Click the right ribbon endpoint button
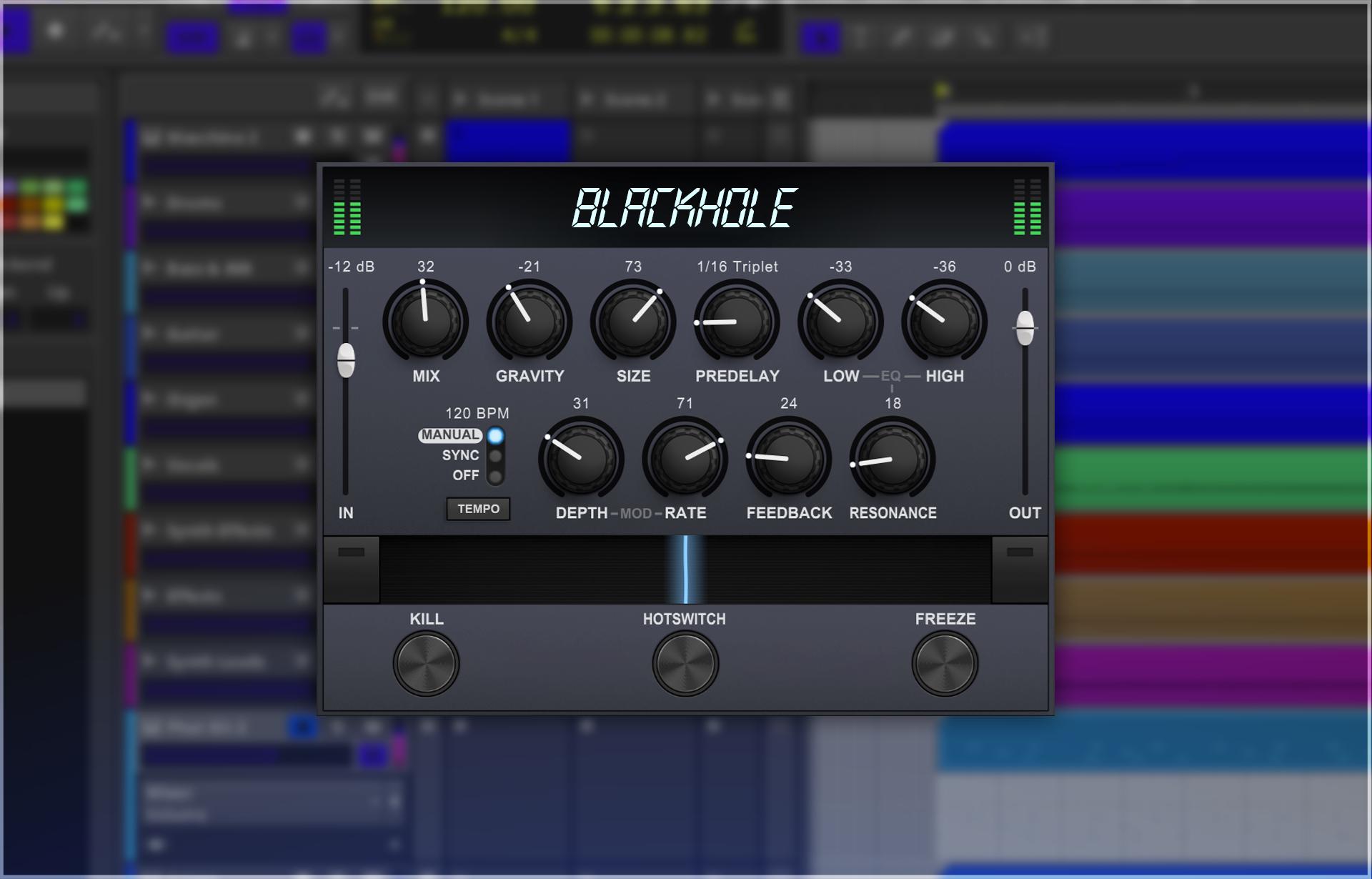The height and width of the screenshot is (879, 1372). [1020, 570]
